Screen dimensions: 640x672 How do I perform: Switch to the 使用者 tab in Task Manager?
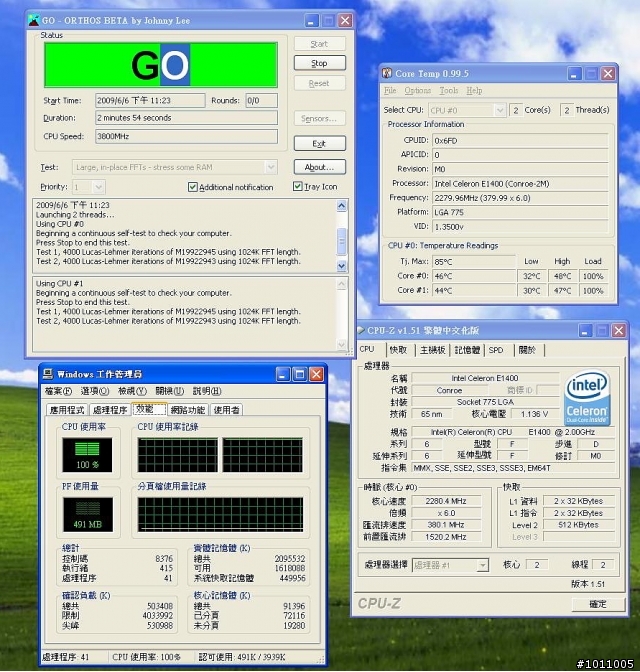click(226, 410)
